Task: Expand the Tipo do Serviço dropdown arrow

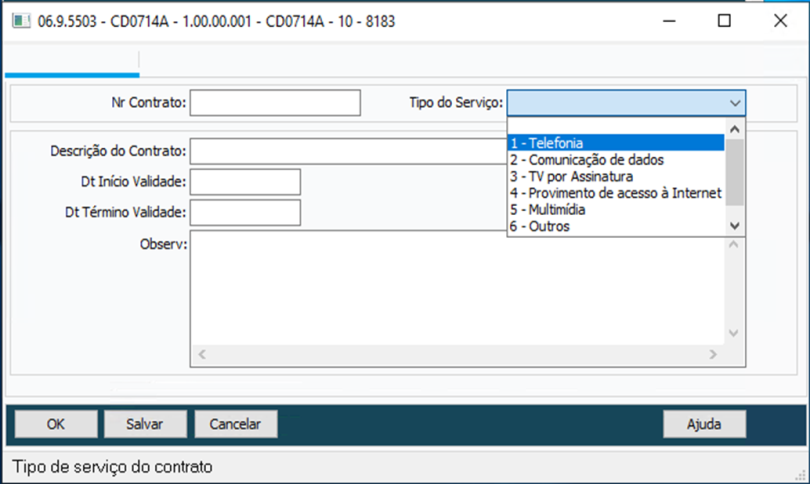Action: coord(735,103)
